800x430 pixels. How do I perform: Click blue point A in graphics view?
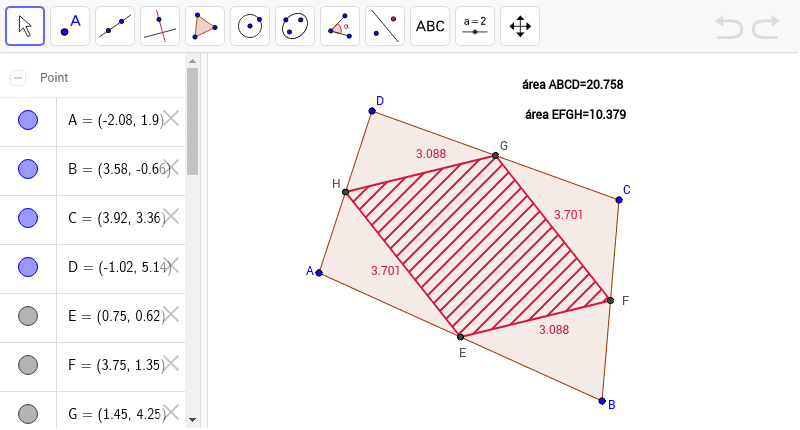319,273
